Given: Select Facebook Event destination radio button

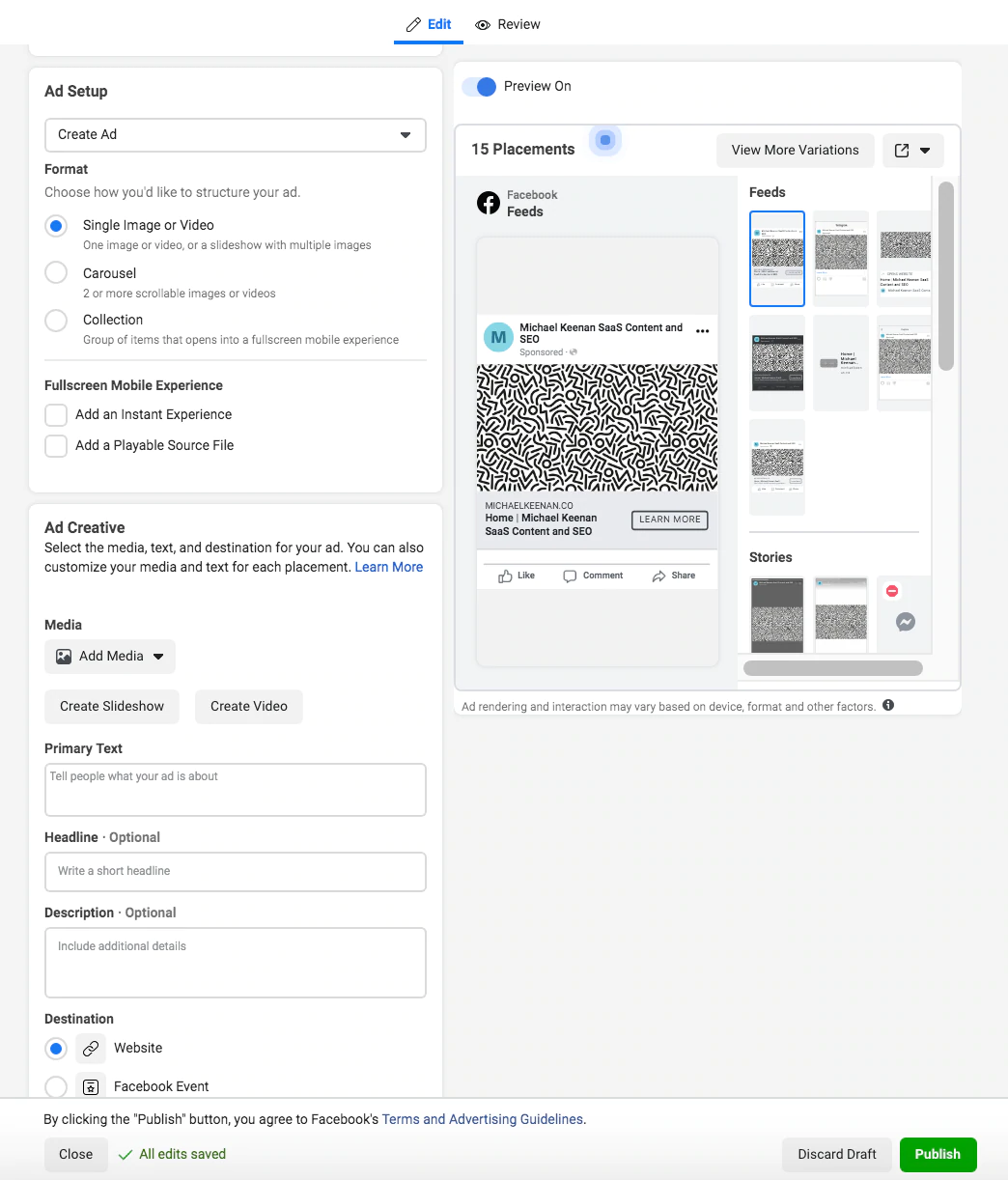Looking at the screenshot, I should [x=56, y=1087].
